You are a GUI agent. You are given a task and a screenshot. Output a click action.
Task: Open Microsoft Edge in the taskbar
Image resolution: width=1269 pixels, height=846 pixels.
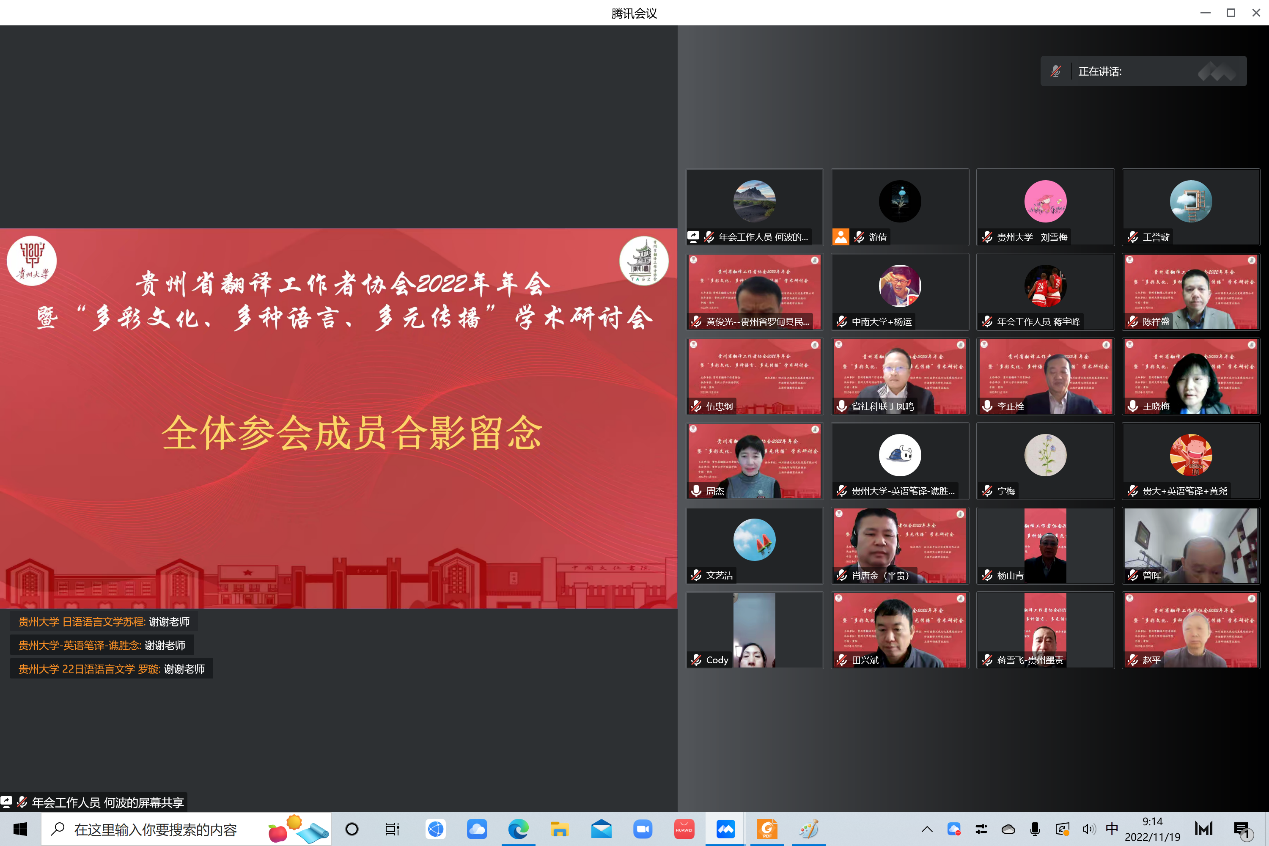(x=518, y=829)
